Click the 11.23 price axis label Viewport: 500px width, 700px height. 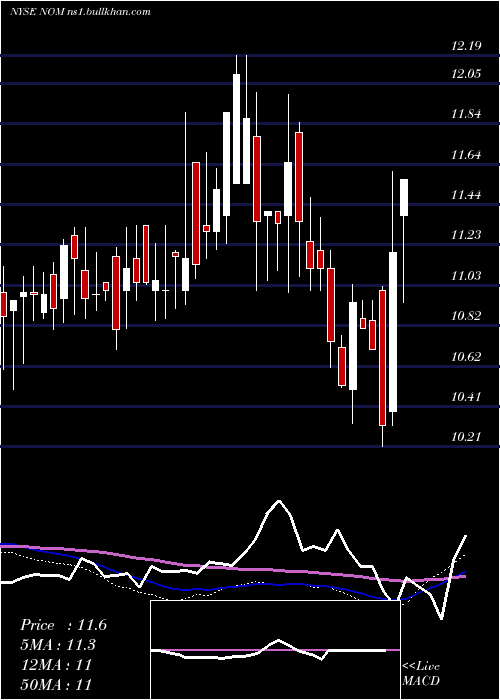pos(467,234)
